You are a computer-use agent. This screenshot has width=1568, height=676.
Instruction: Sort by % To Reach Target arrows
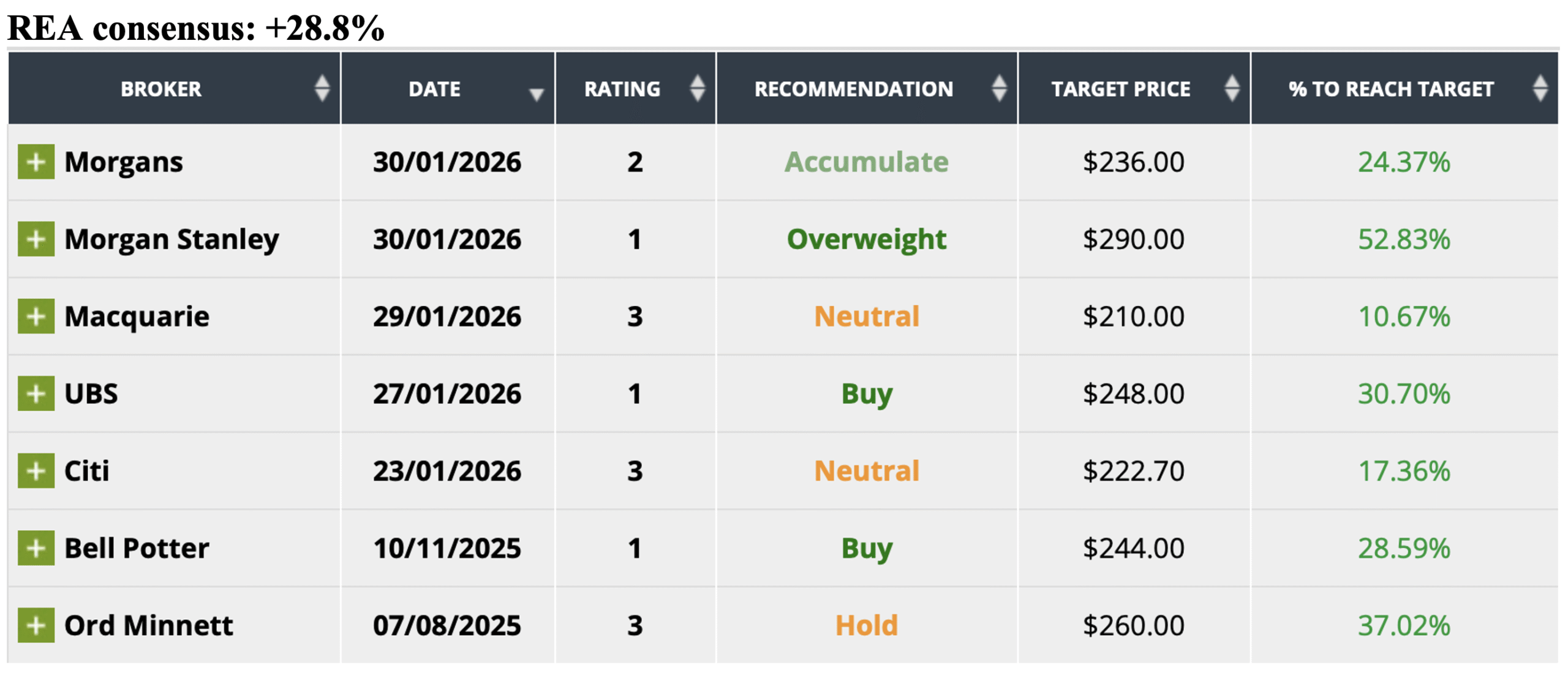click(x=1540, y=89)
